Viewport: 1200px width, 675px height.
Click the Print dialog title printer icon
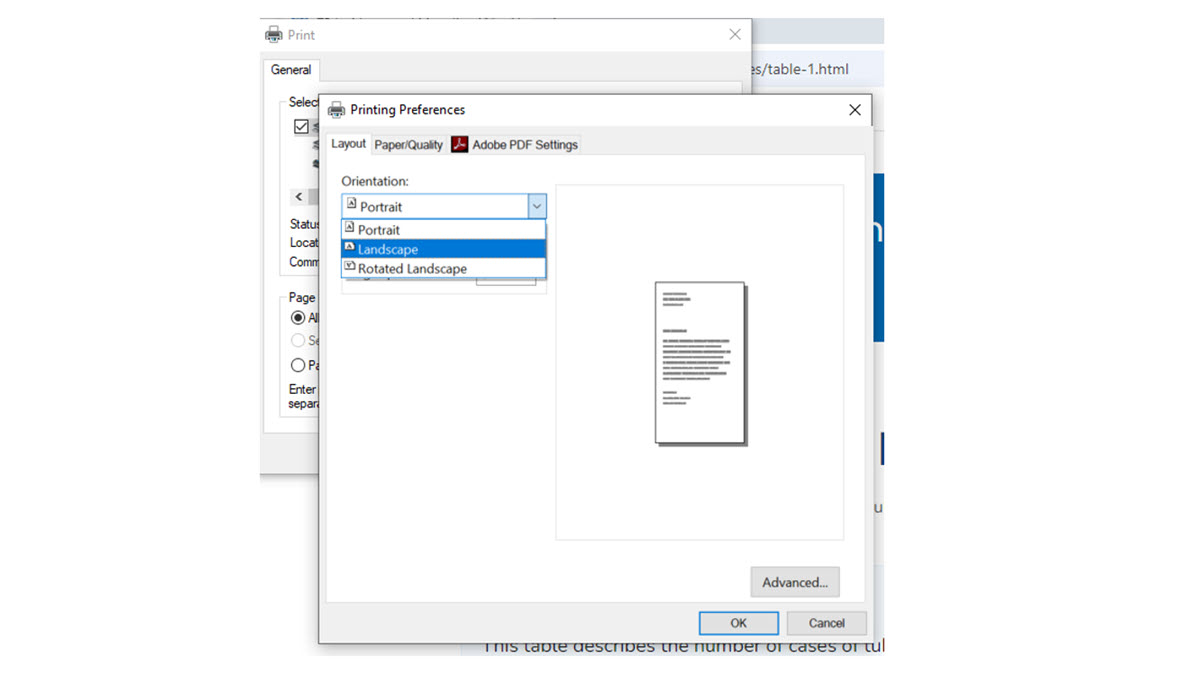coord(274,35)
